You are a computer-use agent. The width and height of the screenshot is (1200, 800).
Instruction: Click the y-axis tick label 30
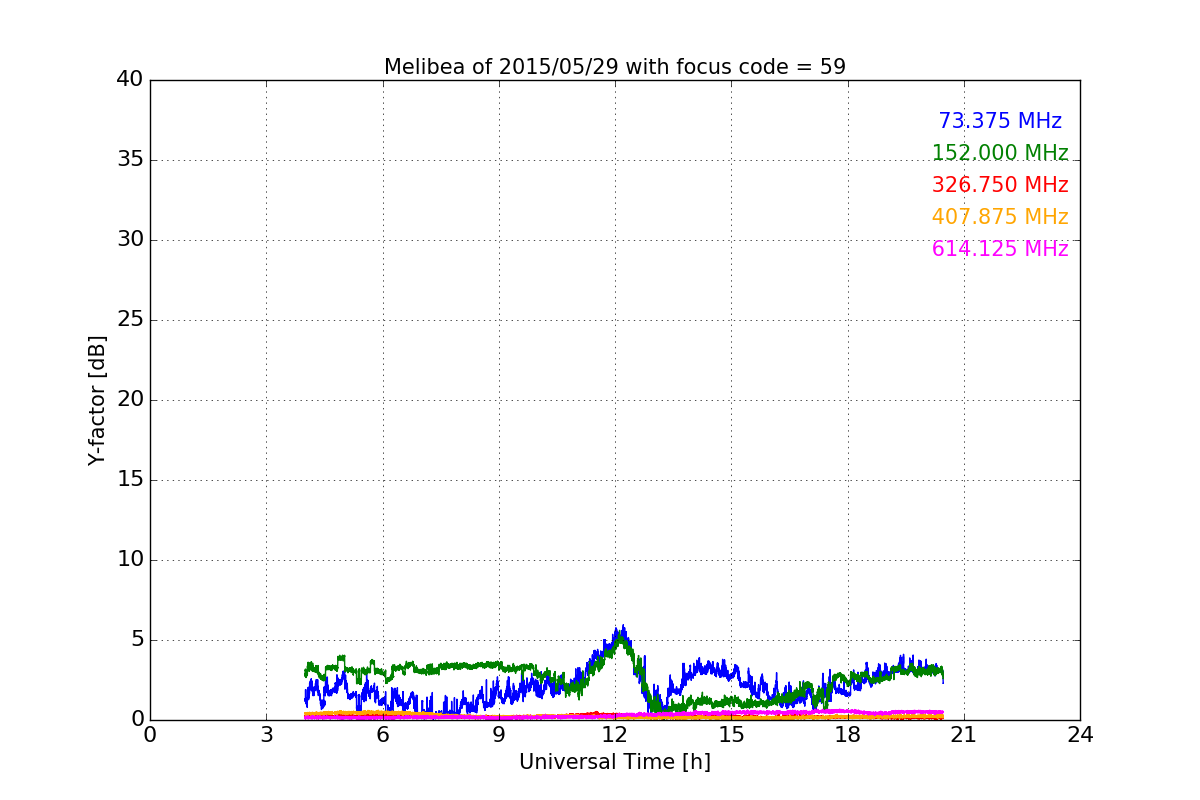tap(130, 240)
